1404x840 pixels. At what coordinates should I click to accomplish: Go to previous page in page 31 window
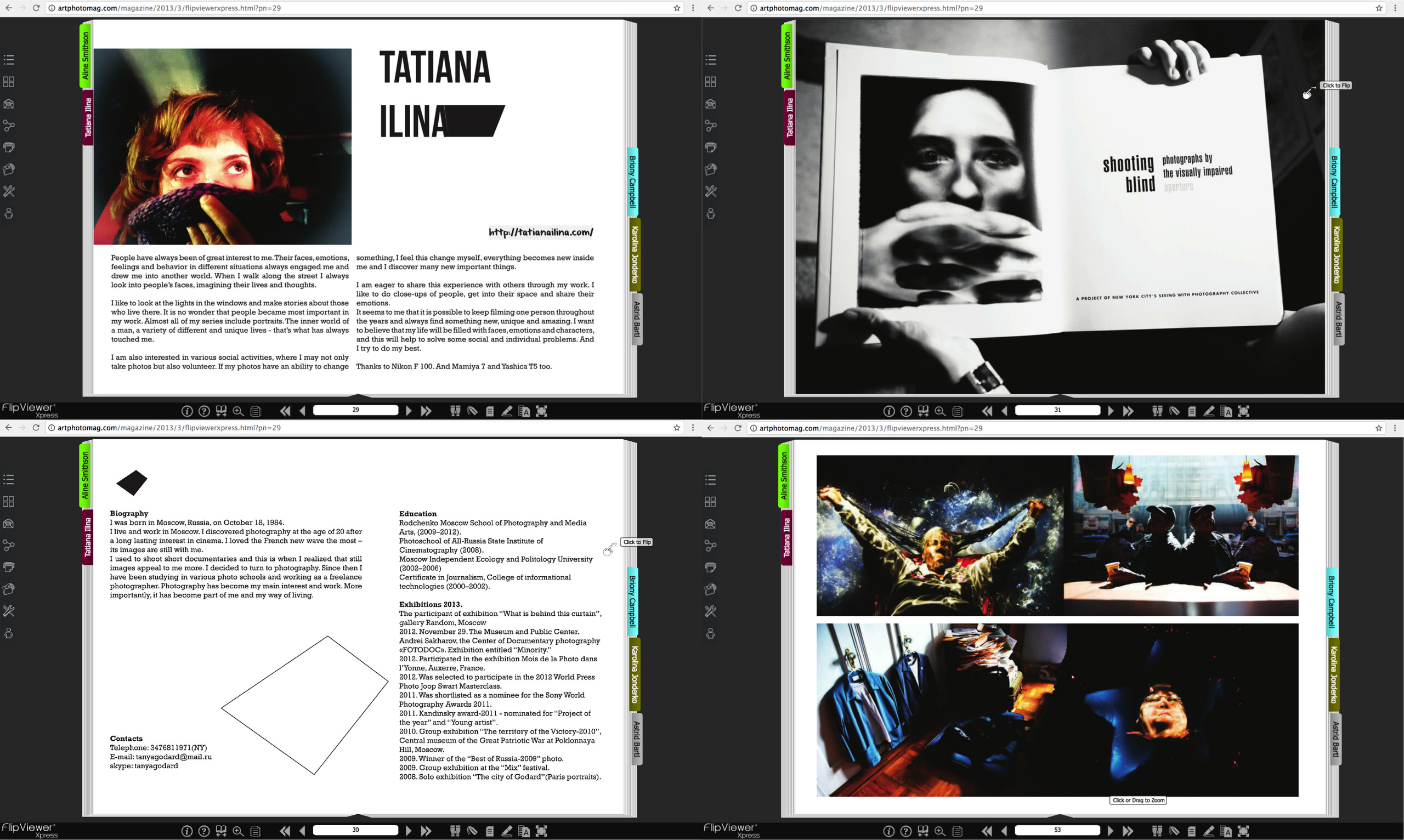pos(1005,411)
